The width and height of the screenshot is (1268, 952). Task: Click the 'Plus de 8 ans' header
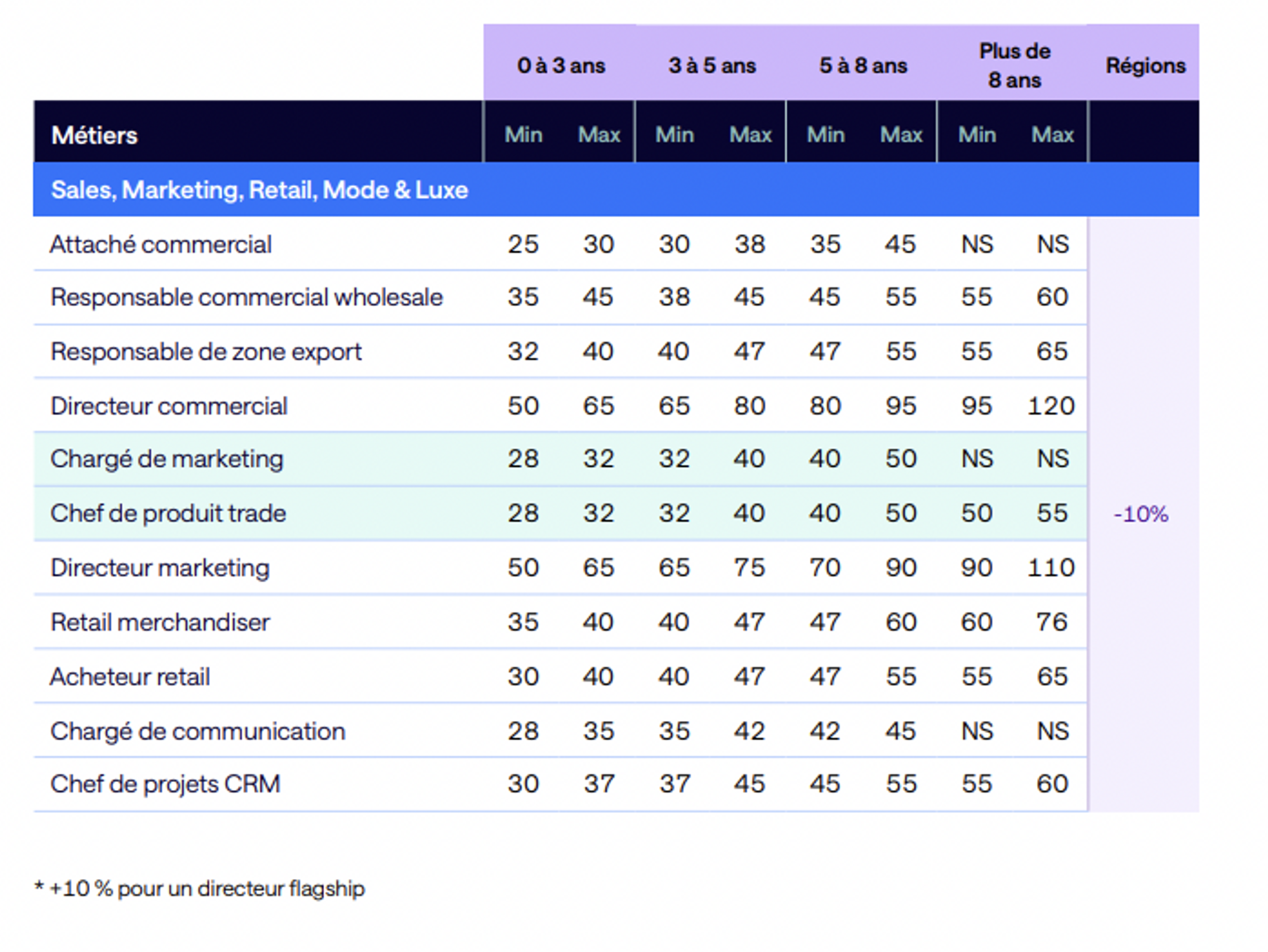tap(1014, 65)
